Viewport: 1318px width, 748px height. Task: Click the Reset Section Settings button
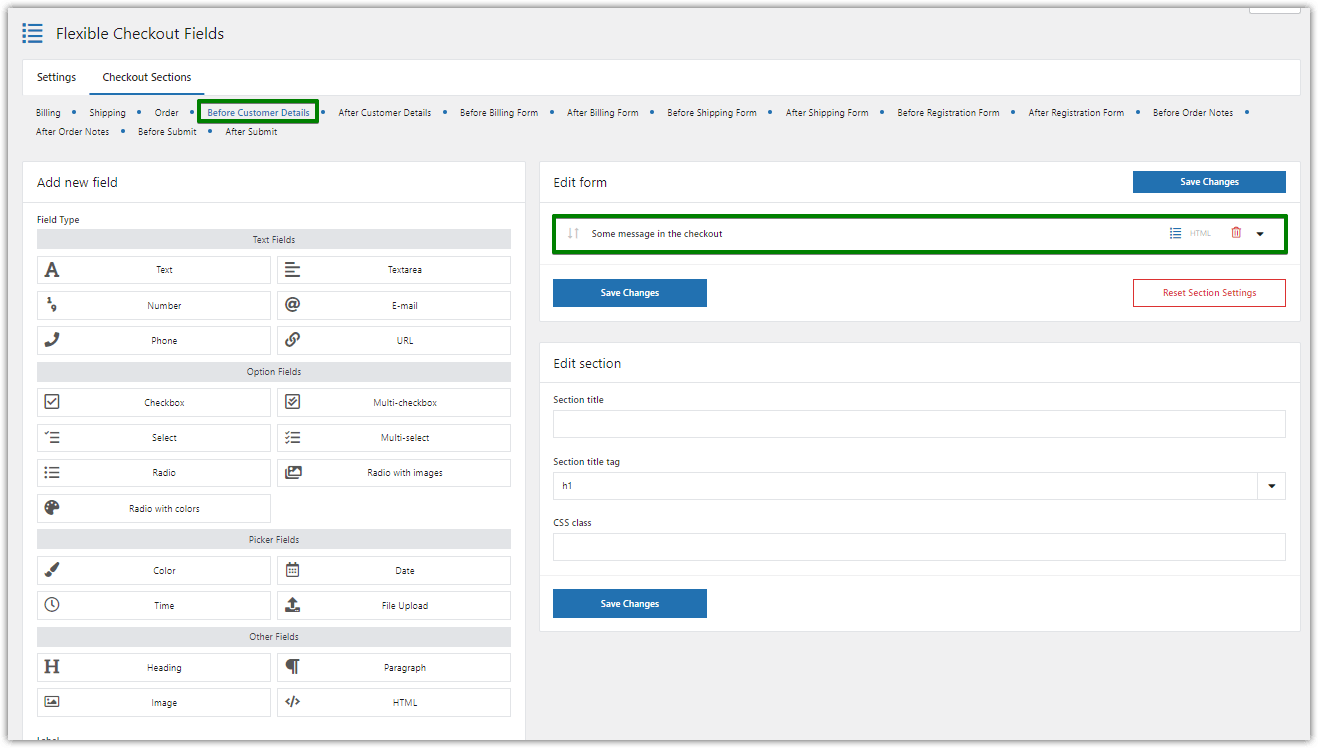pyautogui.click(x=1209, y=293)
